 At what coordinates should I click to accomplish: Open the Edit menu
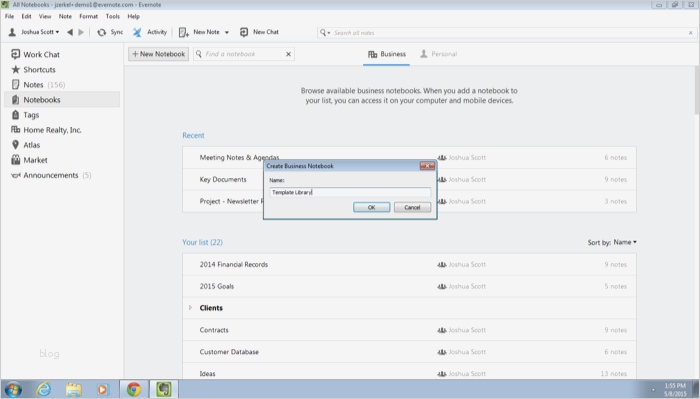(26, 16)
